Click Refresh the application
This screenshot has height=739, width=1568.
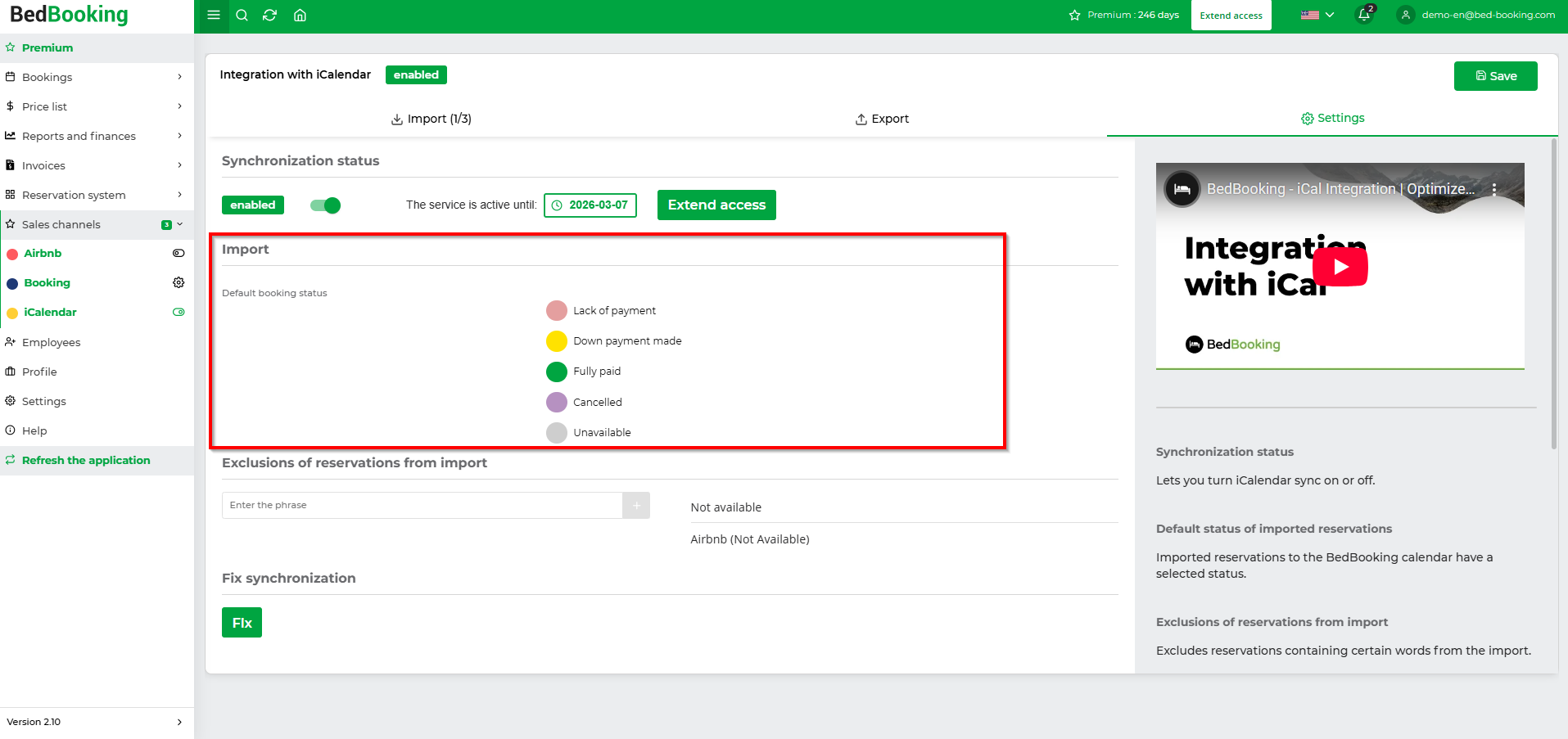pyautogui.click(x=97, y=460)
